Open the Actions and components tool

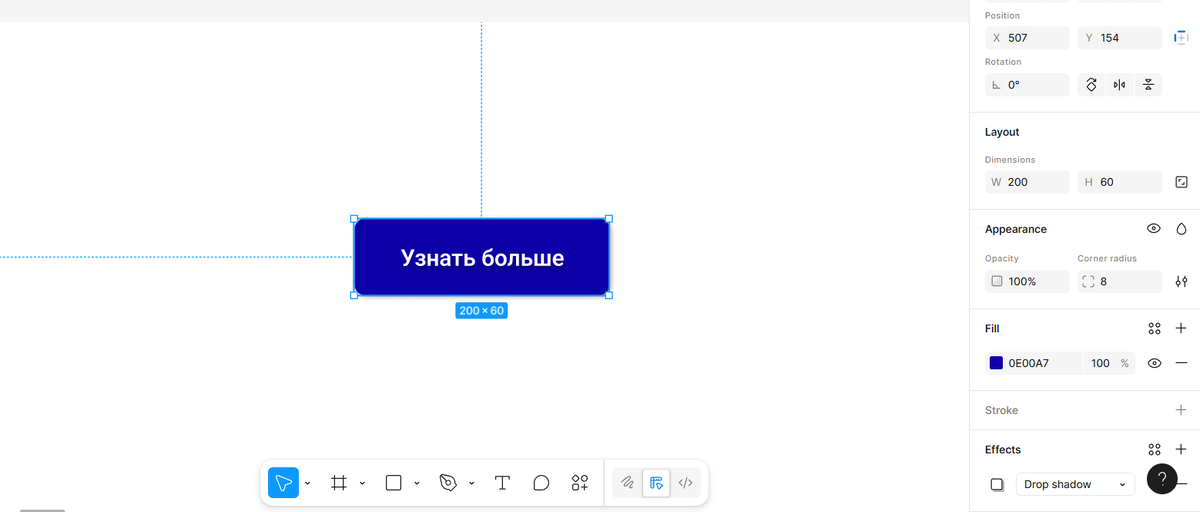(x=580, y=483)
